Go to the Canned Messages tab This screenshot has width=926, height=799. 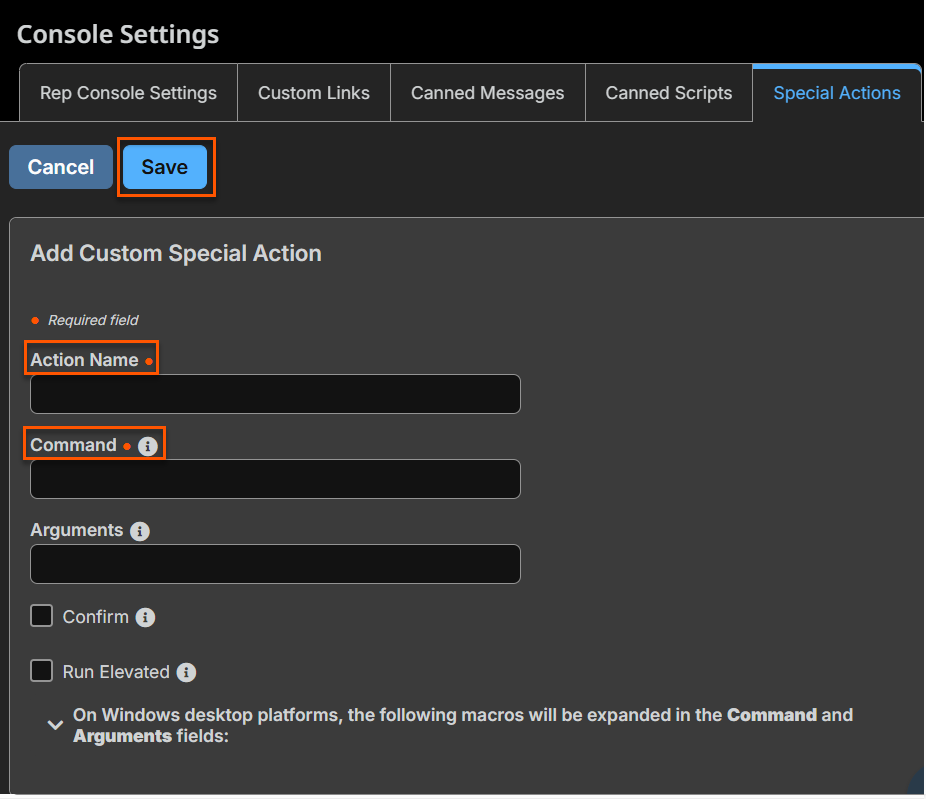pyautogui.click(x=487, y=93)
